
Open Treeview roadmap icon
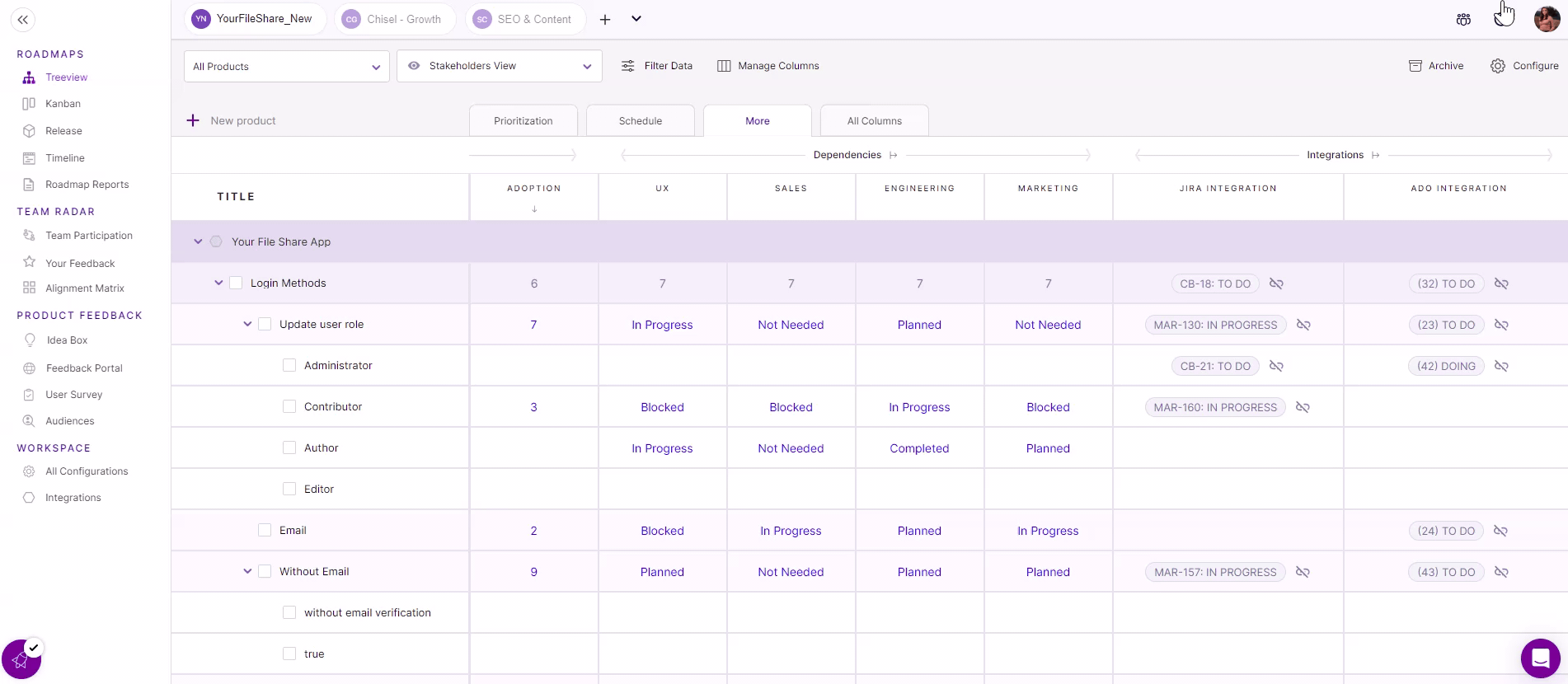click(29, 77)
